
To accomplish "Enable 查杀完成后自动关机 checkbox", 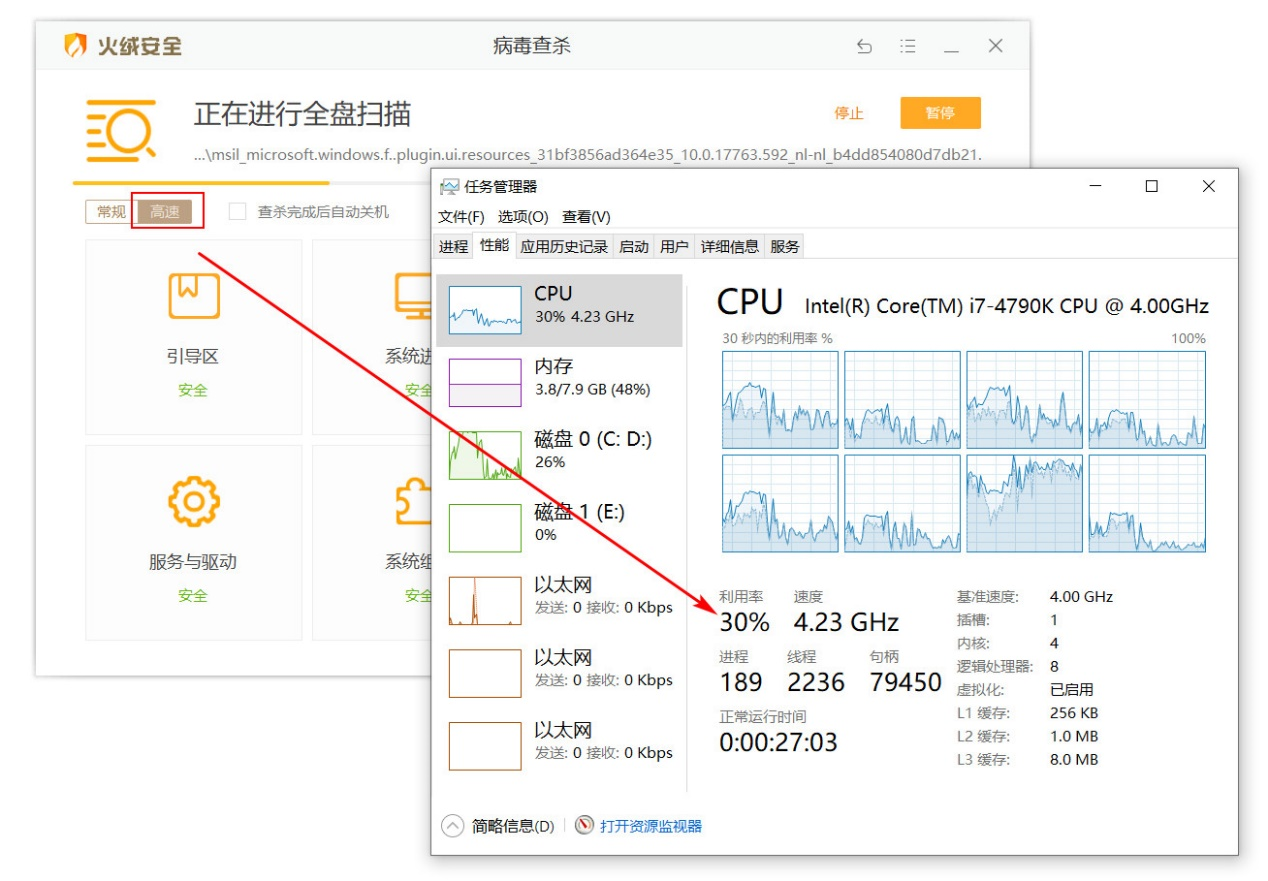I will point(237,212).
